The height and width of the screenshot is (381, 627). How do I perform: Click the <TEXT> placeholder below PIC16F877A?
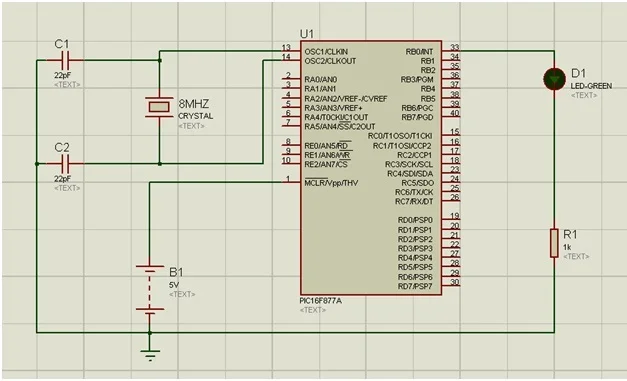pos(313,310)
